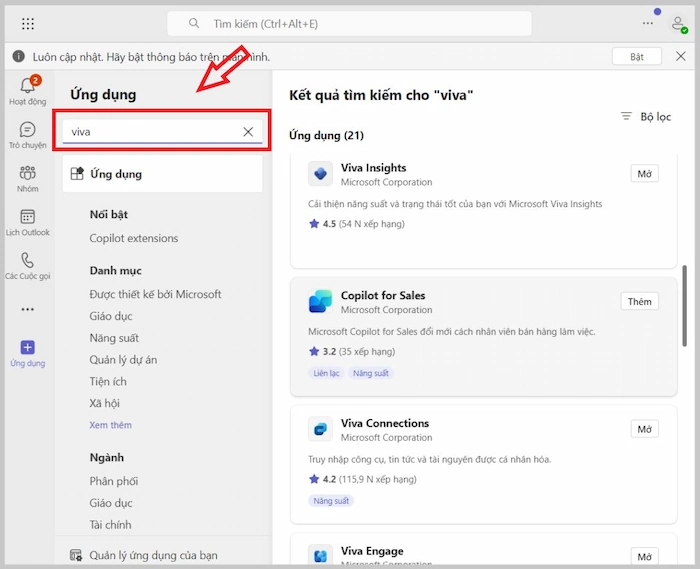700x569 pixels.
Task: Dismiss the notification banner with X
Action: pos(680,56)
